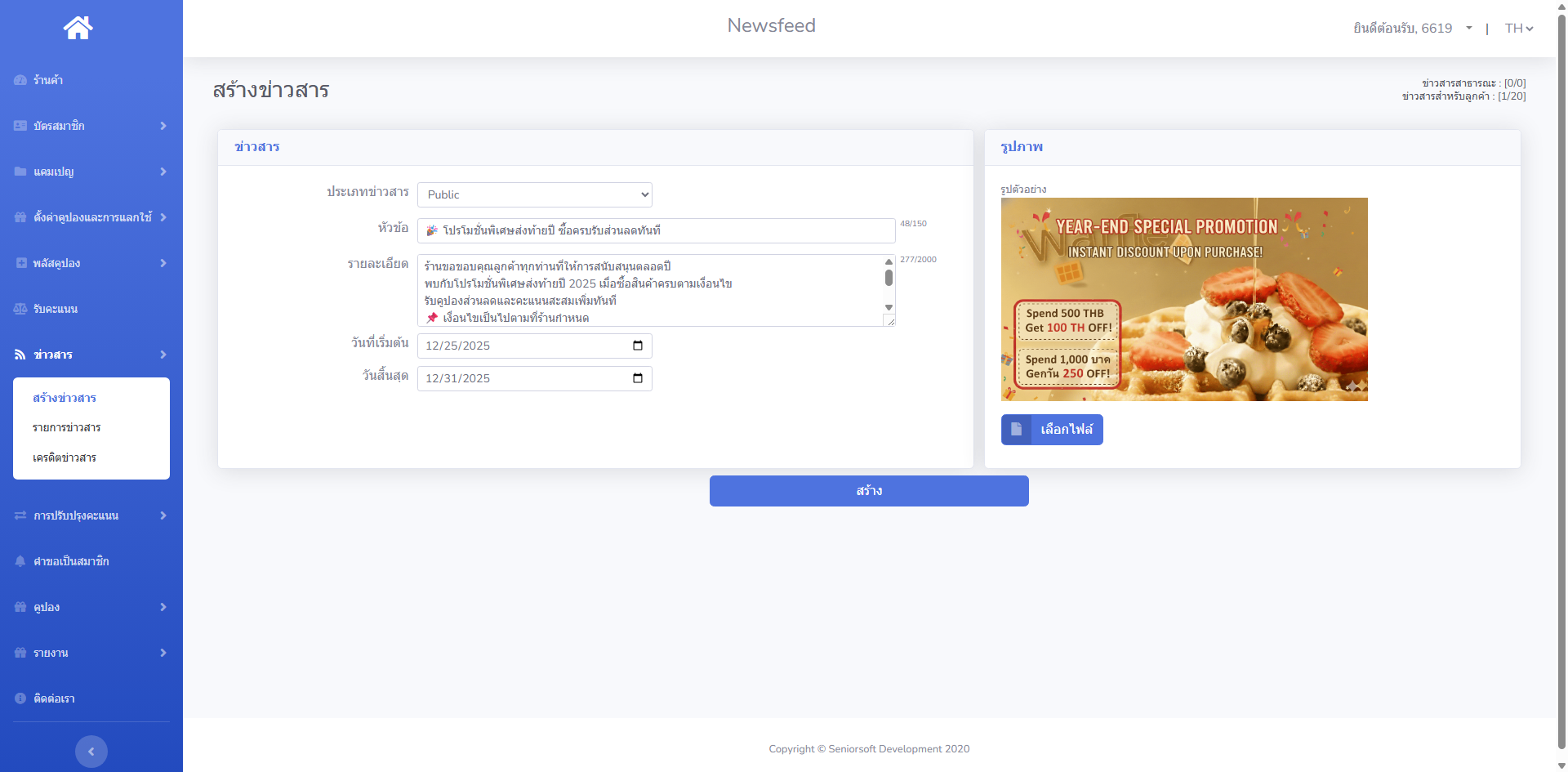Open calendar picker for วันสิ้นสุด
This screenshot has width=1568, height=772.
(x=638, y=378)
